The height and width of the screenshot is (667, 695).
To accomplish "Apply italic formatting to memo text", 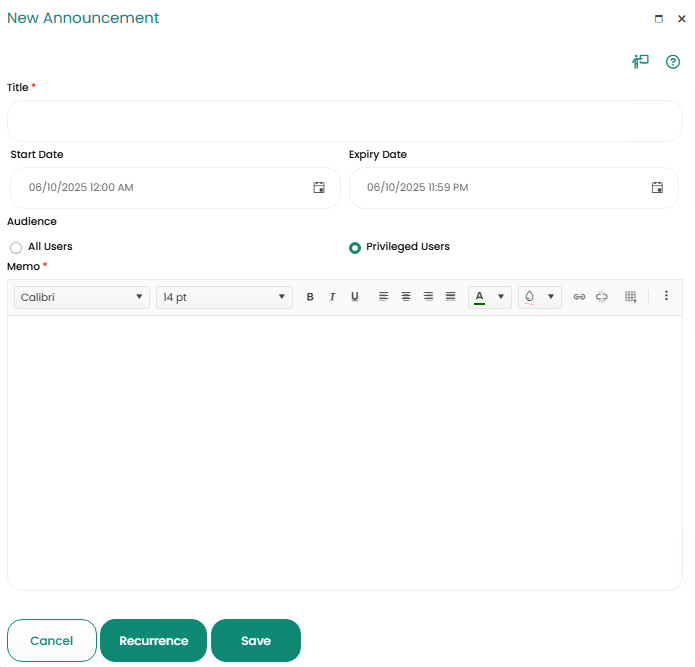I will (x=332, y=297).
